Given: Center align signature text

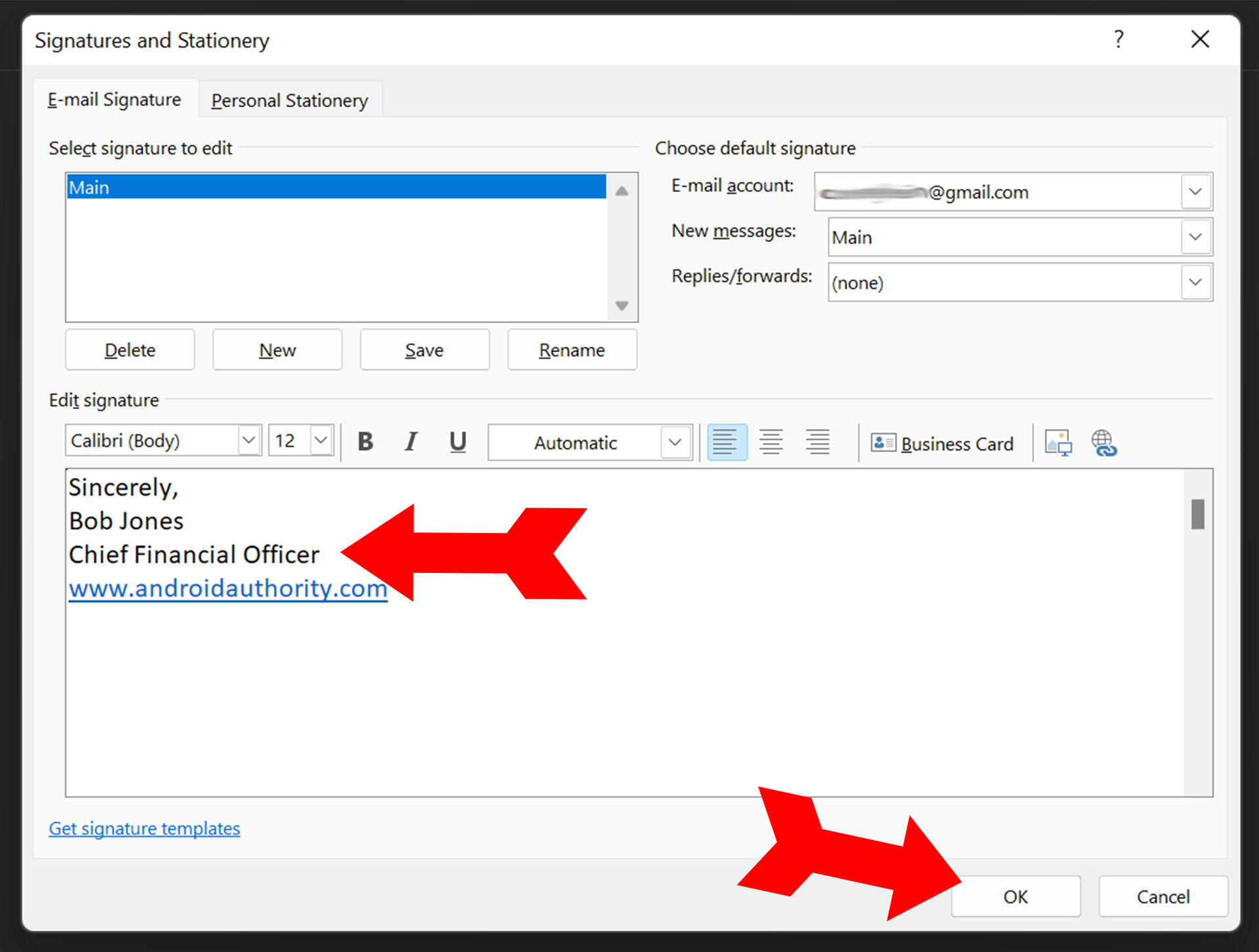Looking at the screenshot, I should pyautogui.click(x=771, y=443).
